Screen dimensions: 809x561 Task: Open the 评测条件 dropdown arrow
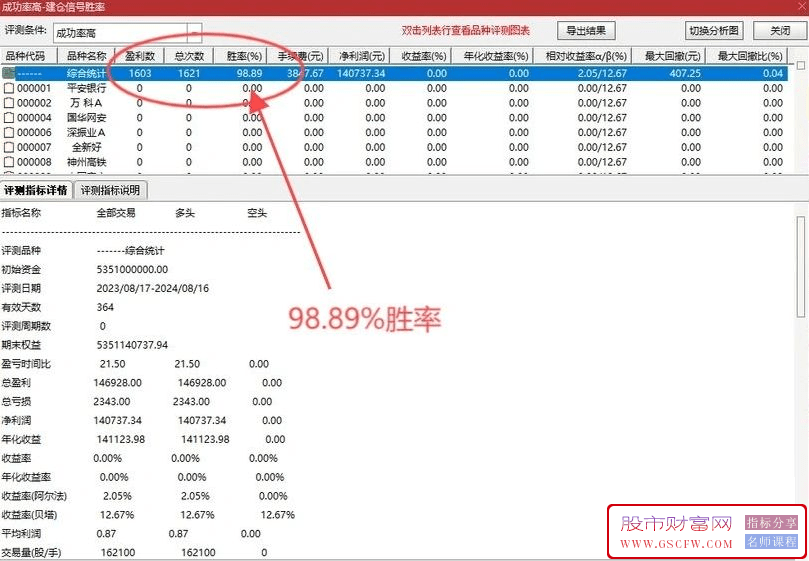click(x=195, y=33)
